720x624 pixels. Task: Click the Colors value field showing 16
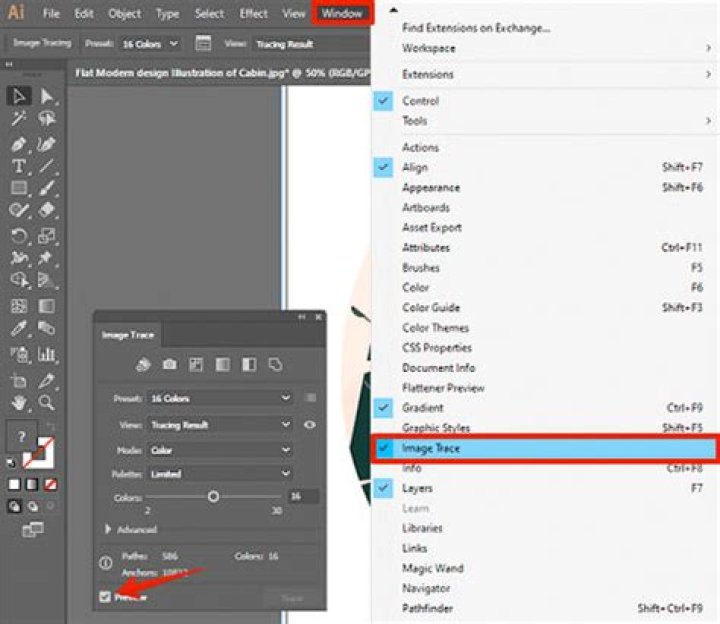point(303,496)
